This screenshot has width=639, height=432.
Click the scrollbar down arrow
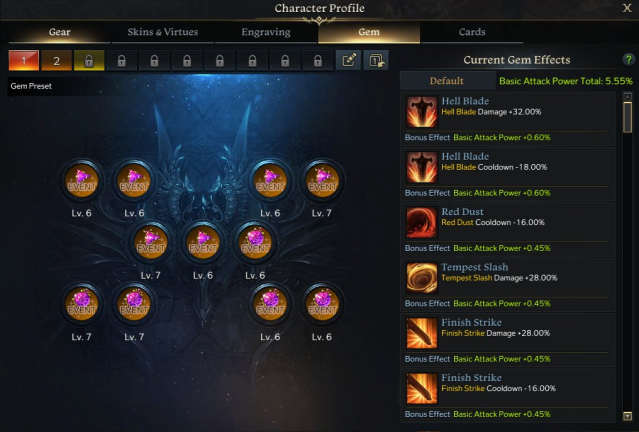[x=628, y=416]
